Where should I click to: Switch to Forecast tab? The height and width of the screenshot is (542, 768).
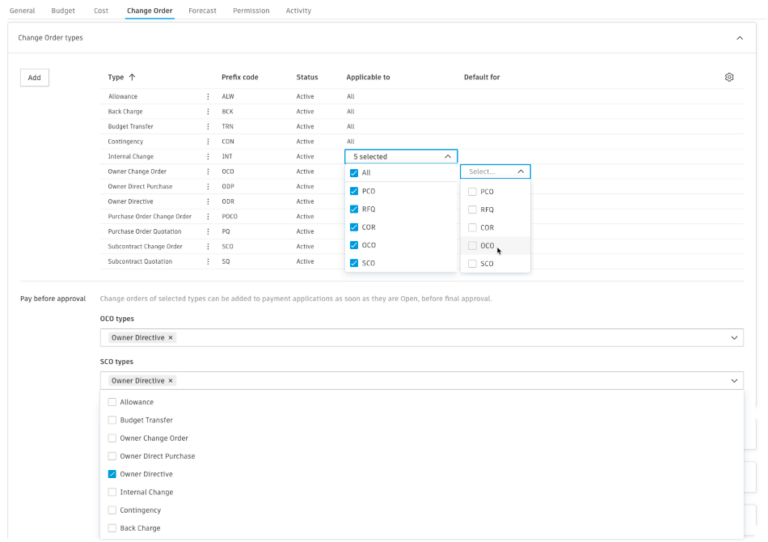tap(202, 11)
